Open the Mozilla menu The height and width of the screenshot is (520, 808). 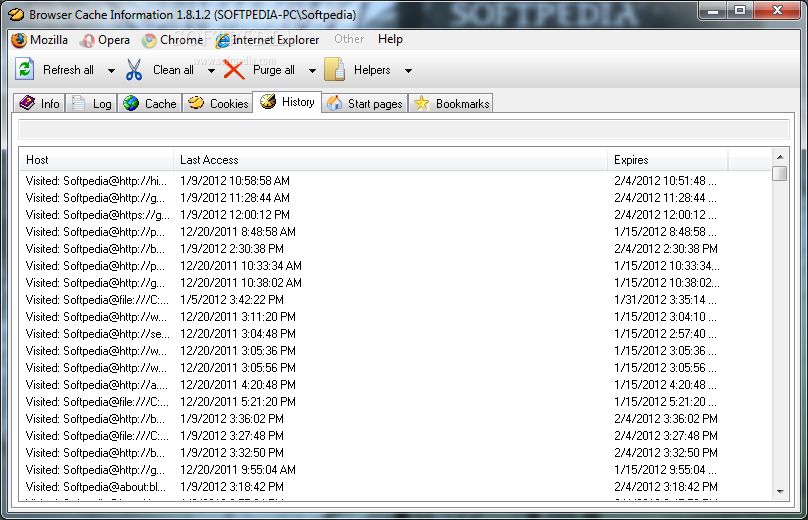tap(40, 40)
